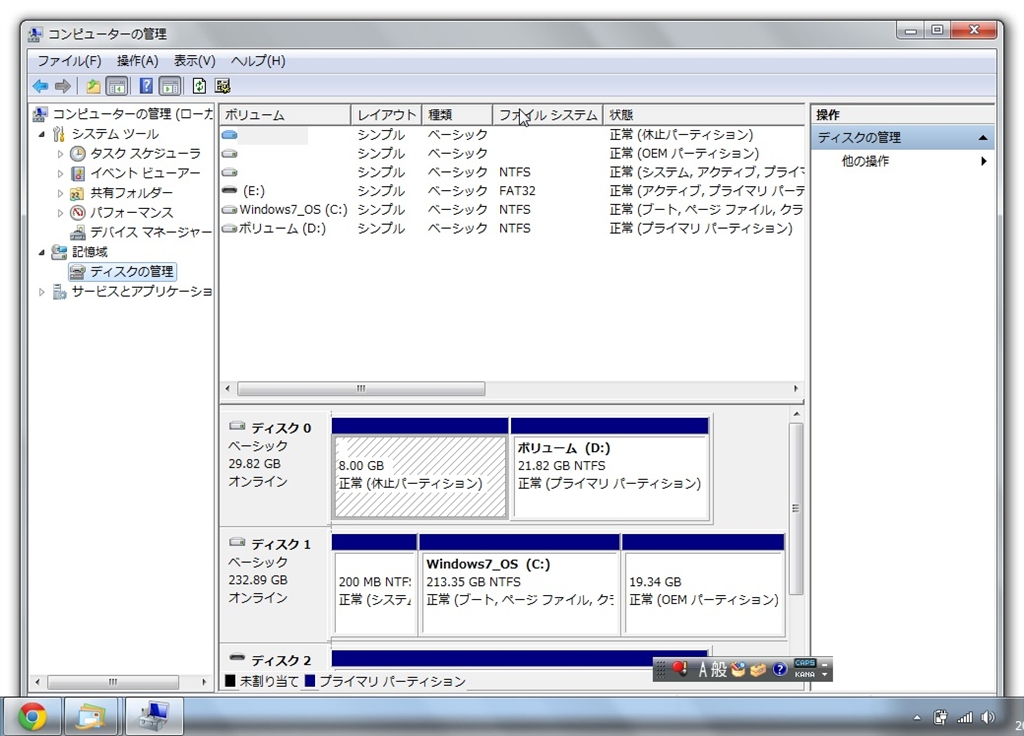The width and height of the screenshot is (1024, 736).
Task: Select the Windows7_OS (C:) 213.35 GB partition block
Action: 519,584
